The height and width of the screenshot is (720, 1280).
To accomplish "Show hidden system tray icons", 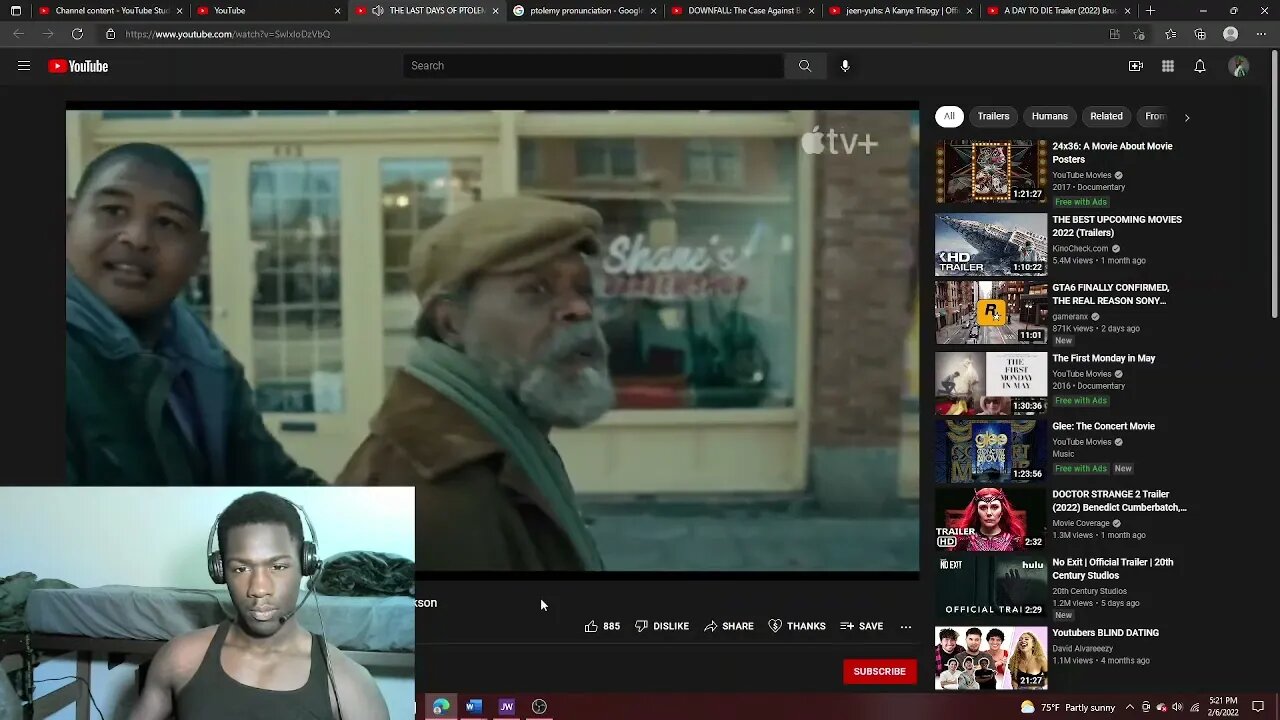I will [1130, 707].
